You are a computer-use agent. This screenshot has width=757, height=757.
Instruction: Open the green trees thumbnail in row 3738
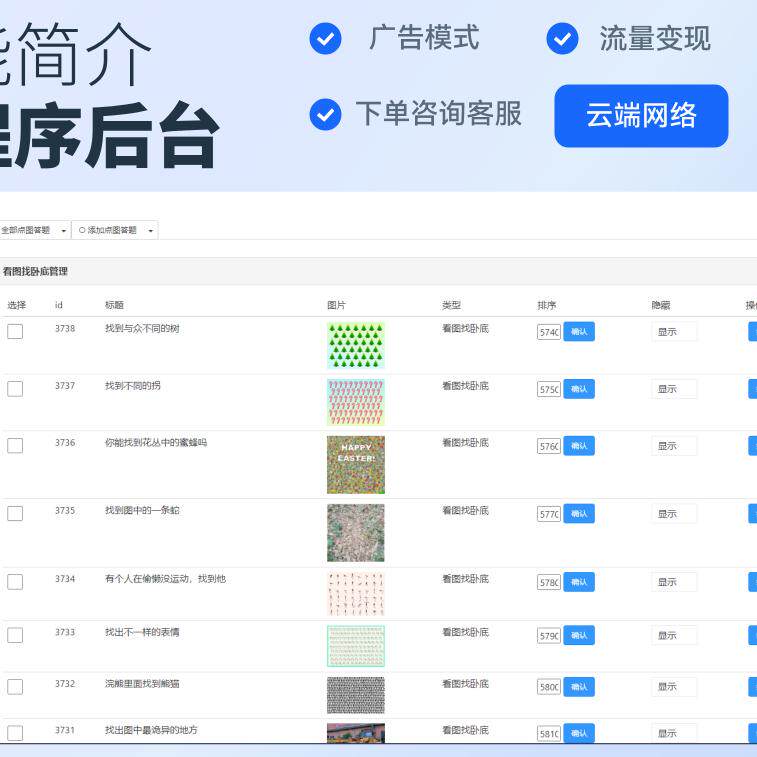point(356,345)
